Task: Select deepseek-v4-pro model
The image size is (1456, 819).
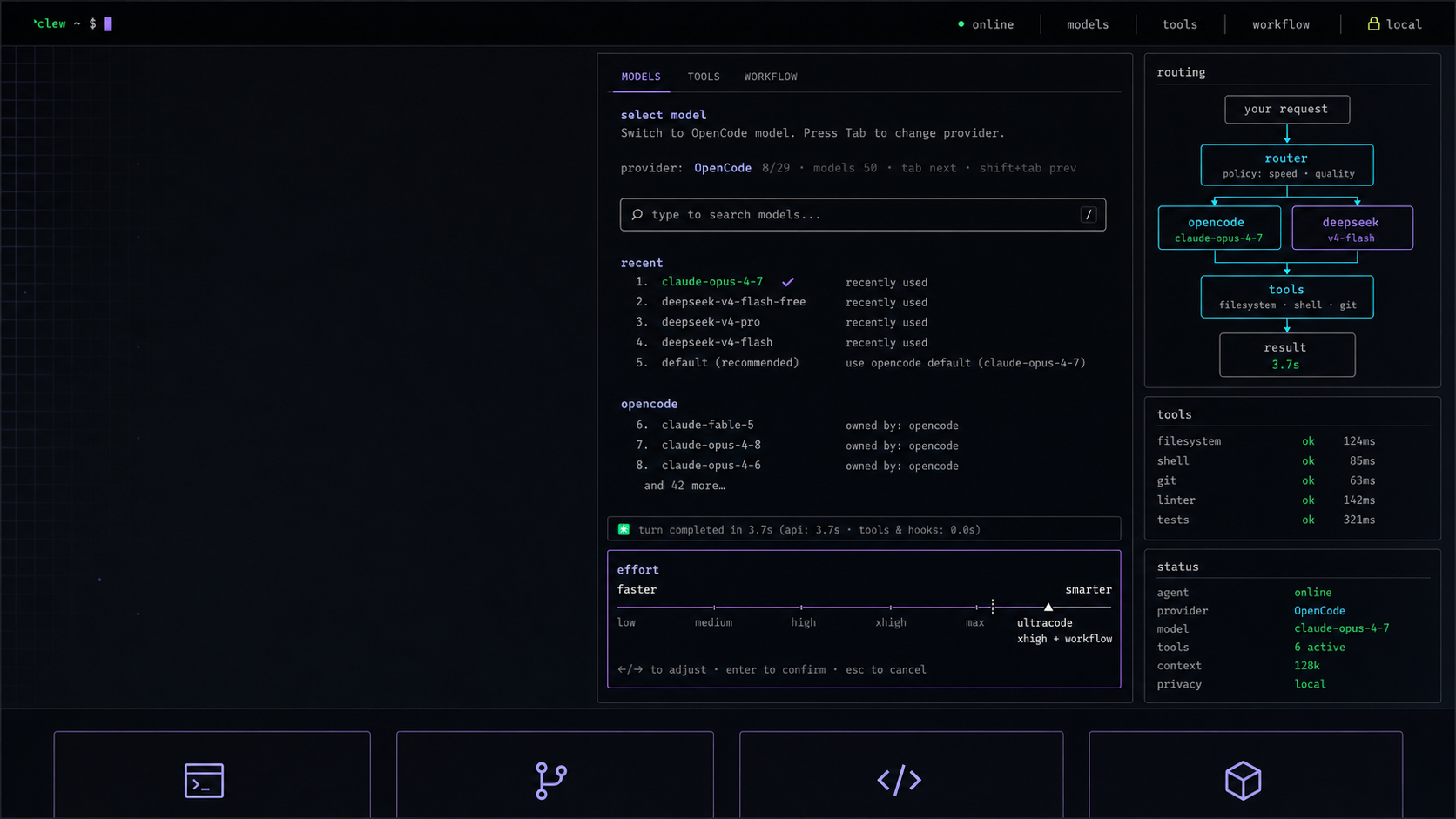Action: coord(711,322)
